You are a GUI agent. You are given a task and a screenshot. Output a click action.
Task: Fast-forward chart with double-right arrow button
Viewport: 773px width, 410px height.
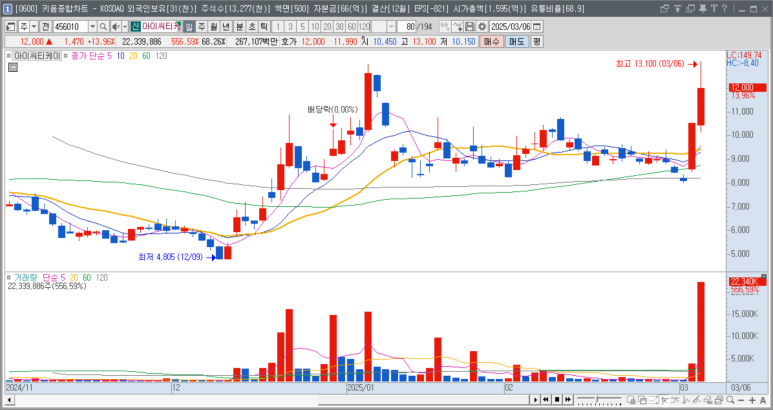[x=568, y=400]
